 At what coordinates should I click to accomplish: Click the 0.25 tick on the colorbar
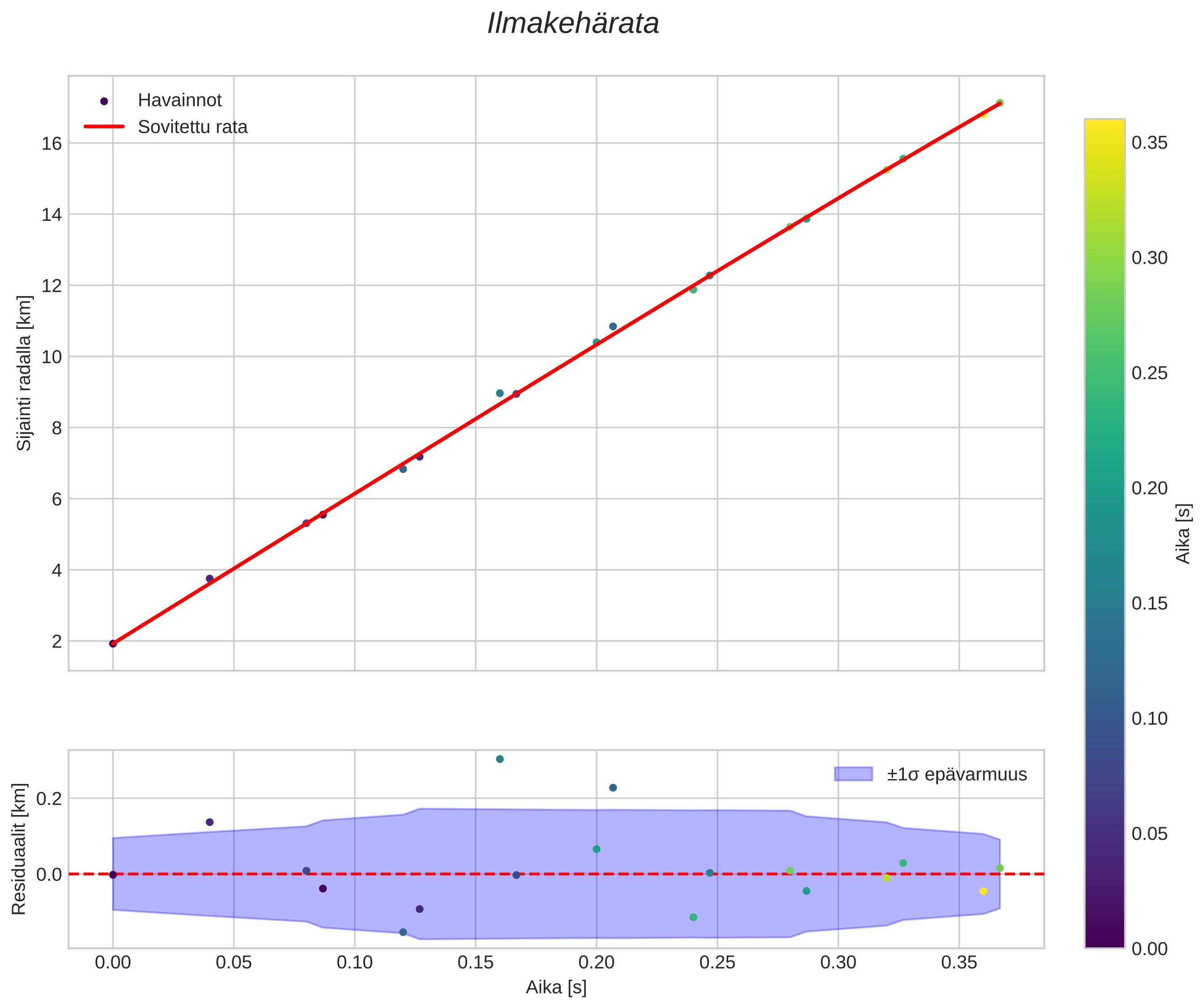pyautogui.click(x=1149, y=373)
